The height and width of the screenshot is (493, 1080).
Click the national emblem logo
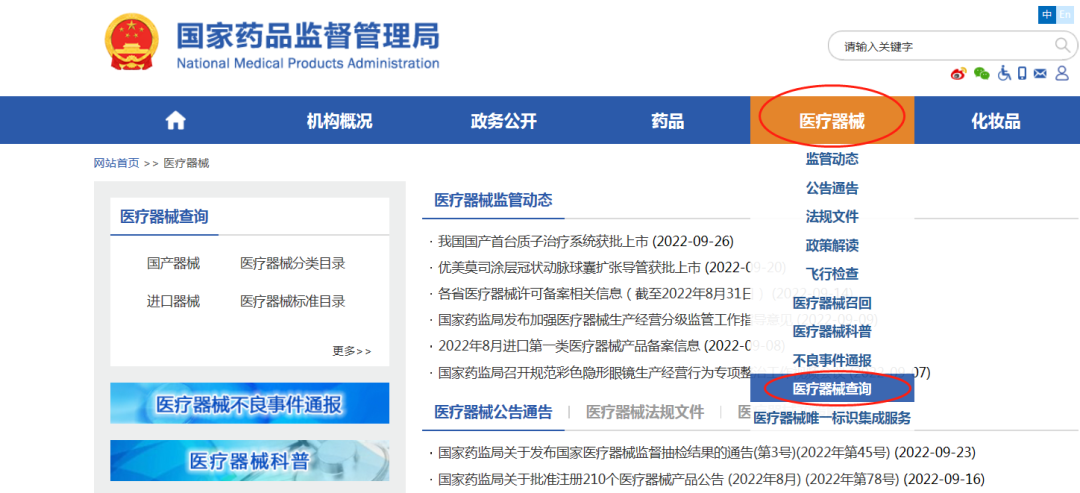click(x=132, y=41)
